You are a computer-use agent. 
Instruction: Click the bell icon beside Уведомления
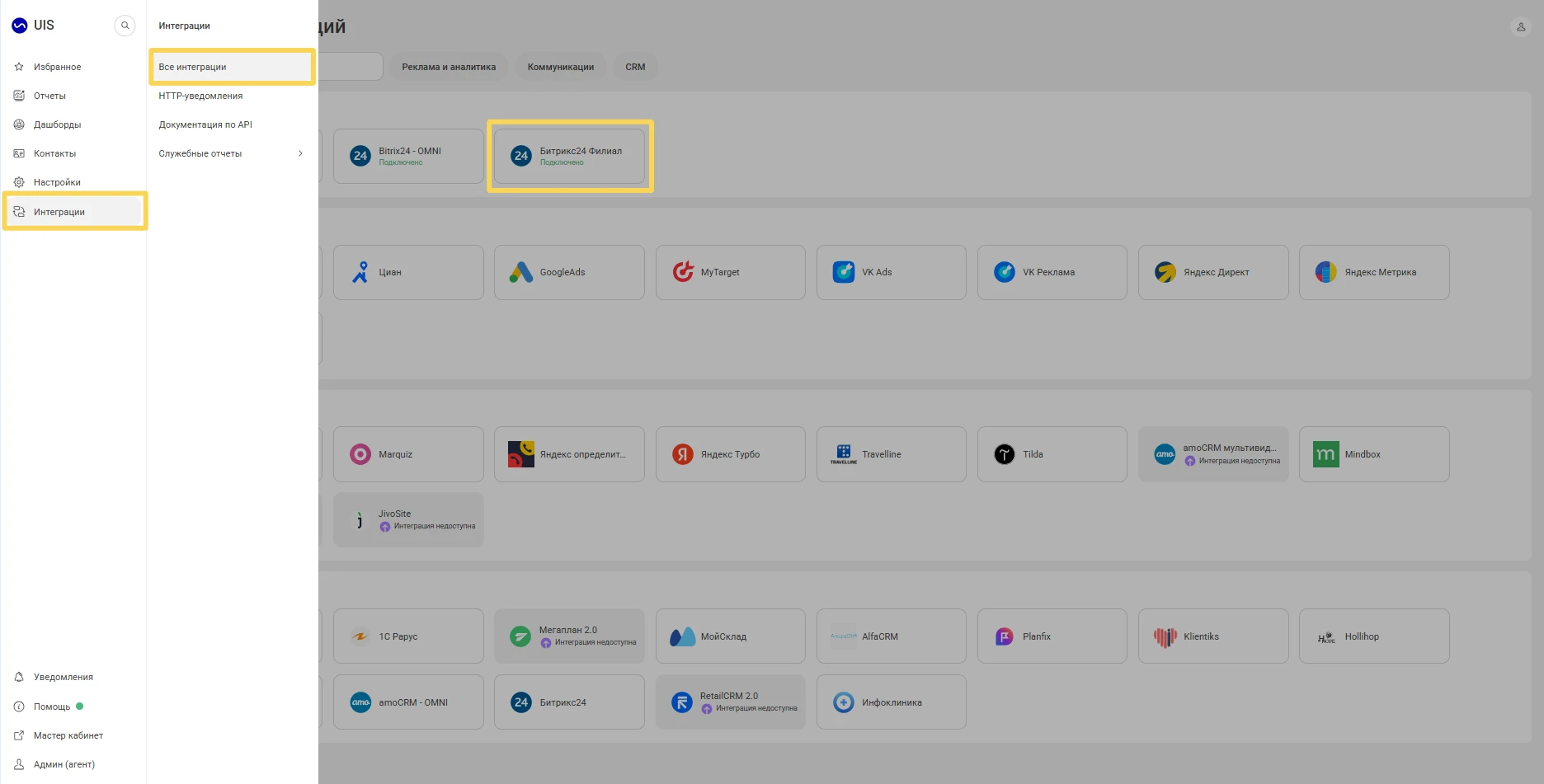[19, 677]
